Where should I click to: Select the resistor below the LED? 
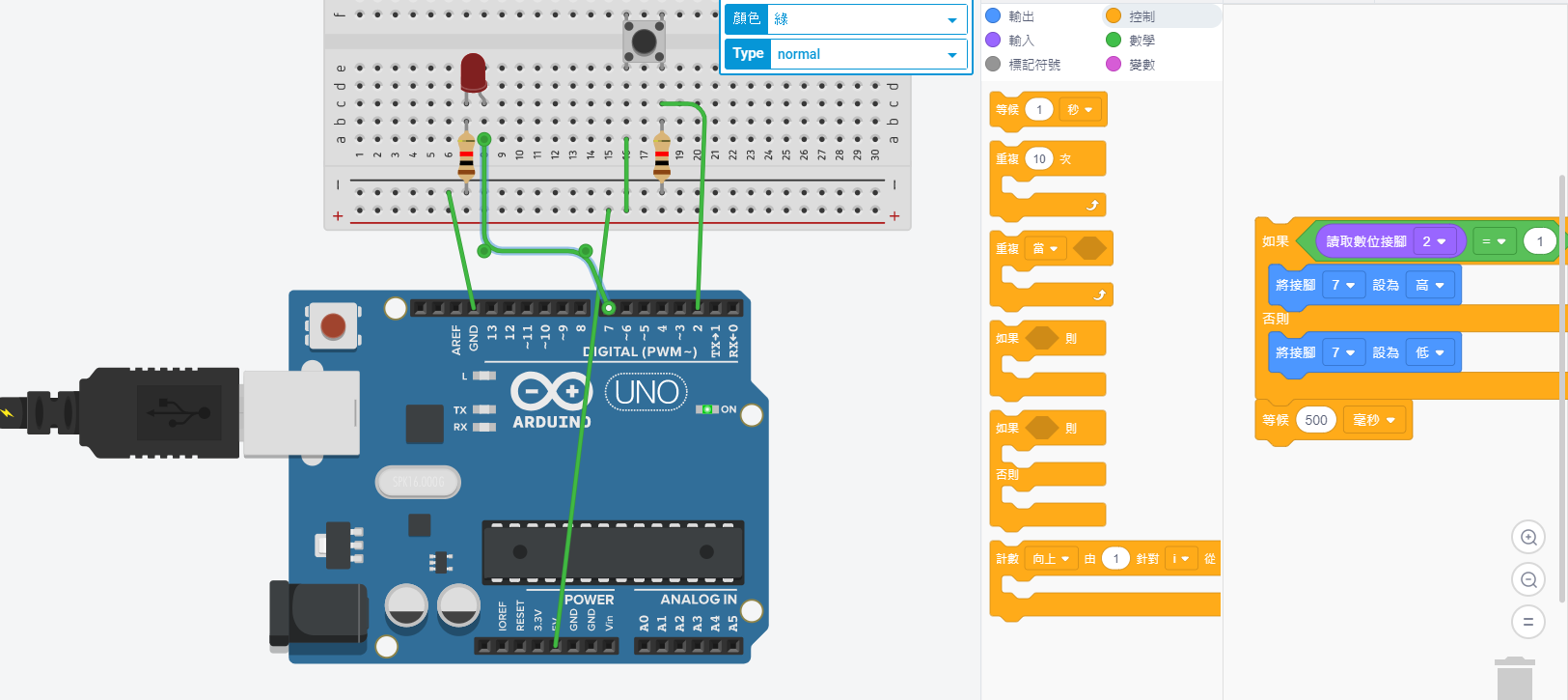point(466,159)
